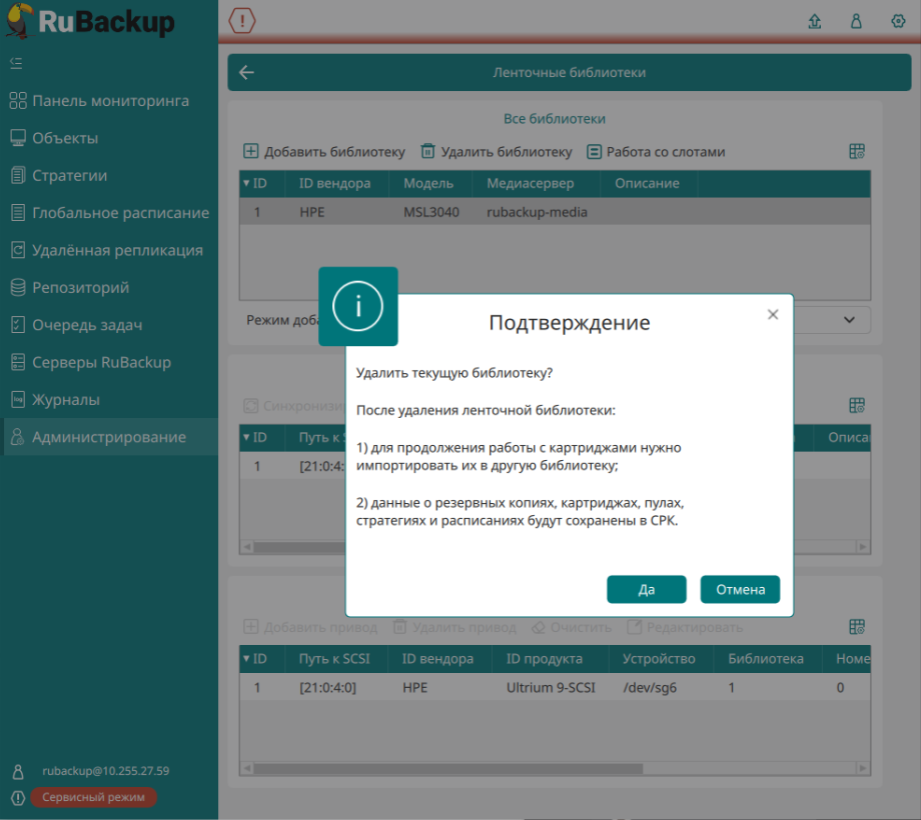Image resolution: width=921 pixels, height=820 pixels.
Task: Sort drives table by ID column header
Action: 256,659
